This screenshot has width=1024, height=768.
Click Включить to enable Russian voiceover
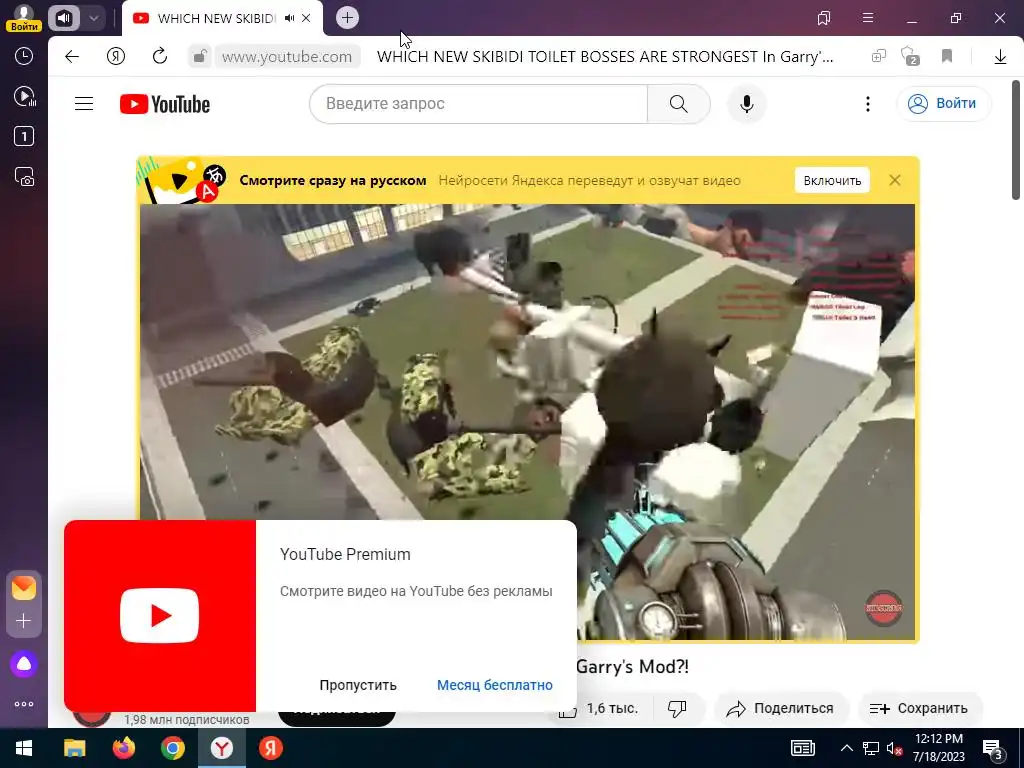point(832,181)
